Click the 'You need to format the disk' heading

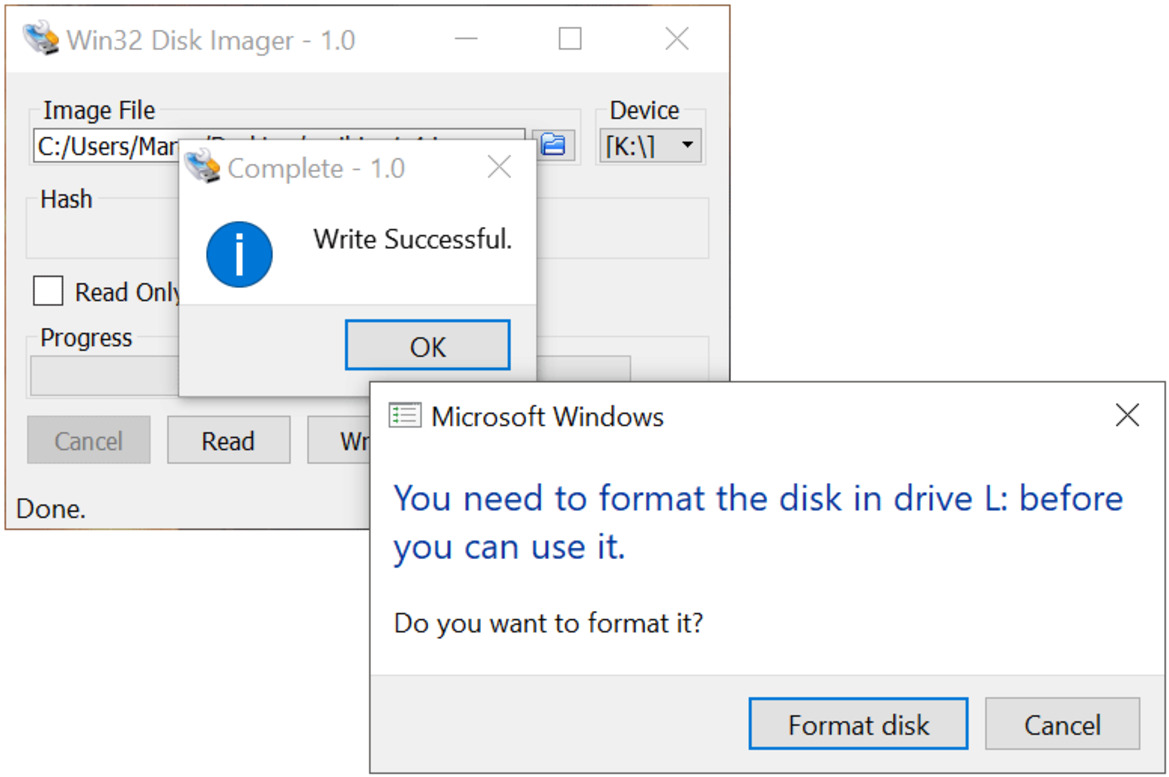tap(758, 522)
